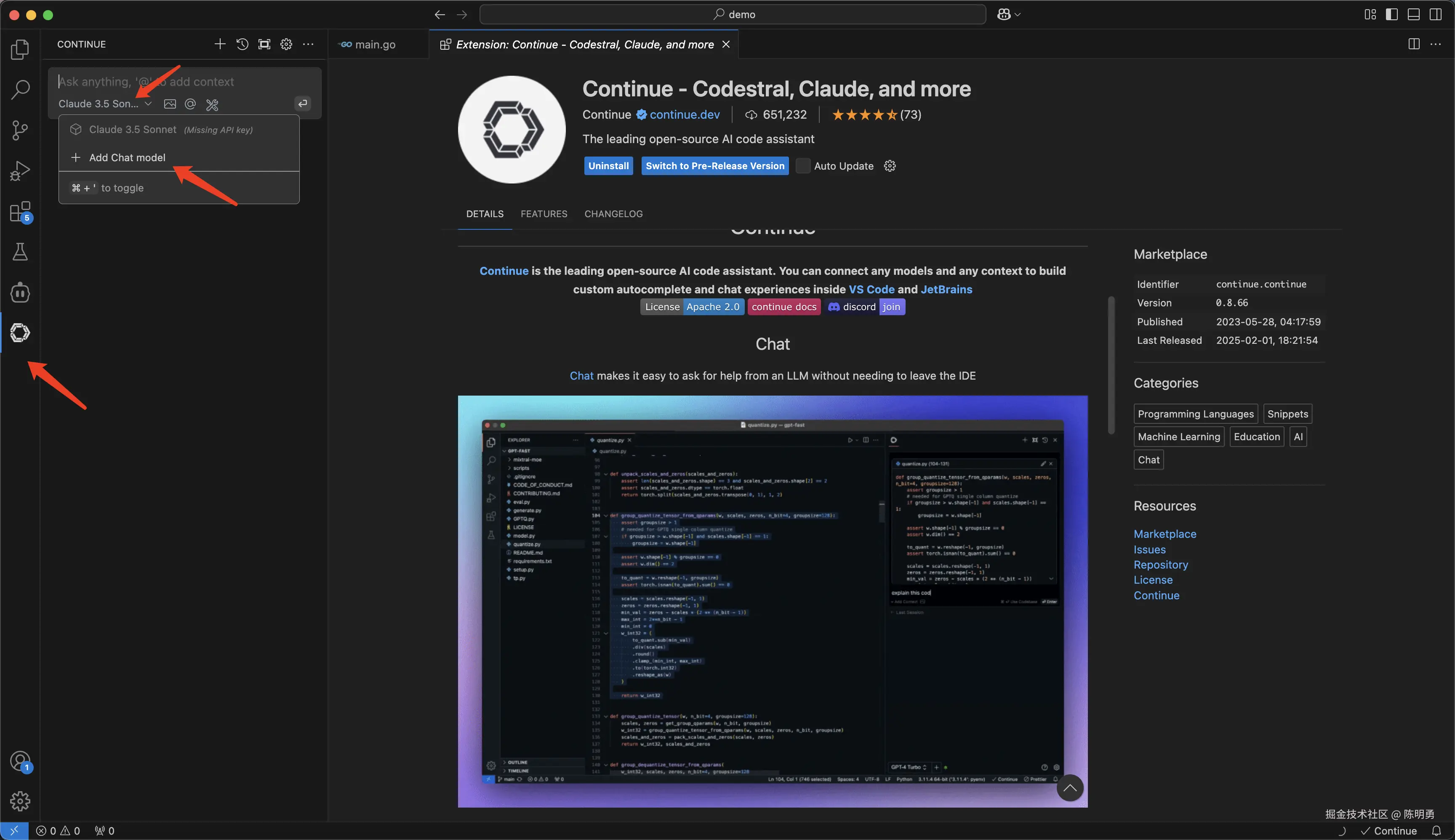Viewport: 1455px width, 840px height.
Task: Enable the Auto Update checkbox
Action: point(803,166)
